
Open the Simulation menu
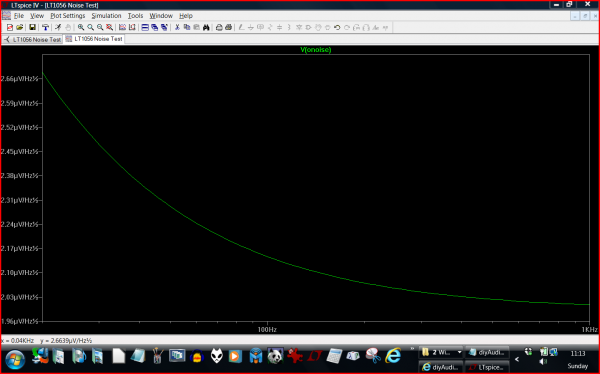[x=106, y=16]
